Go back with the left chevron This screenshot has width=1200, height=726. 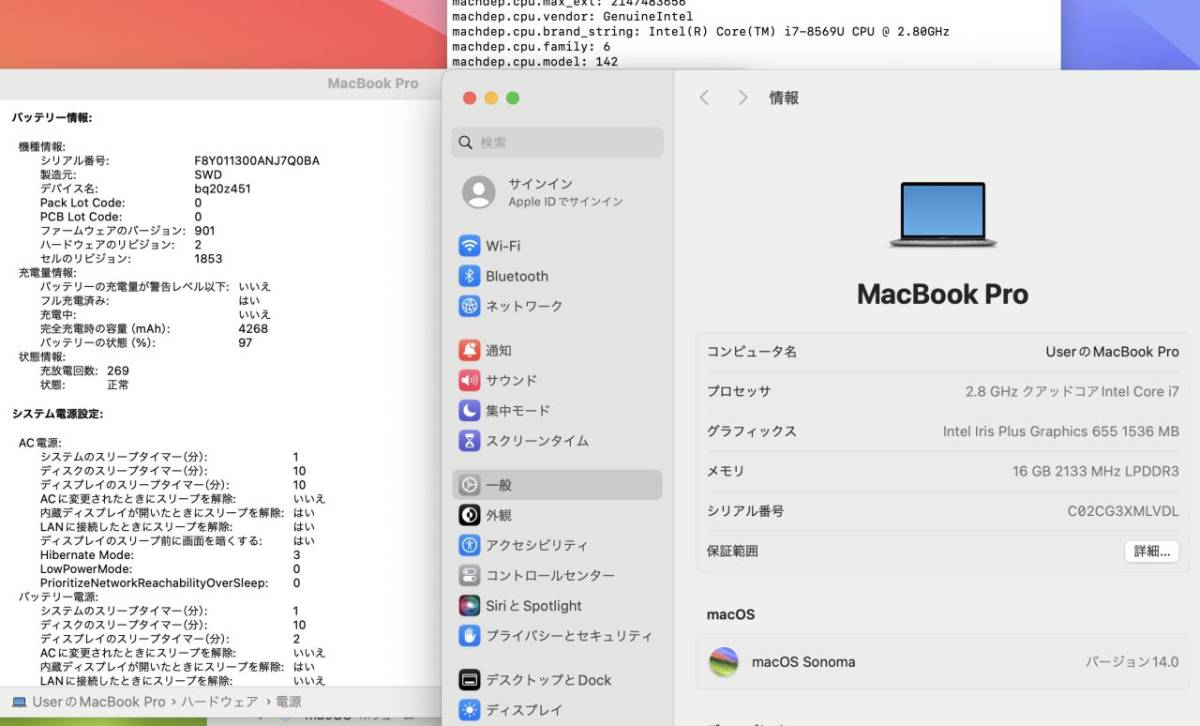(704, 98)
